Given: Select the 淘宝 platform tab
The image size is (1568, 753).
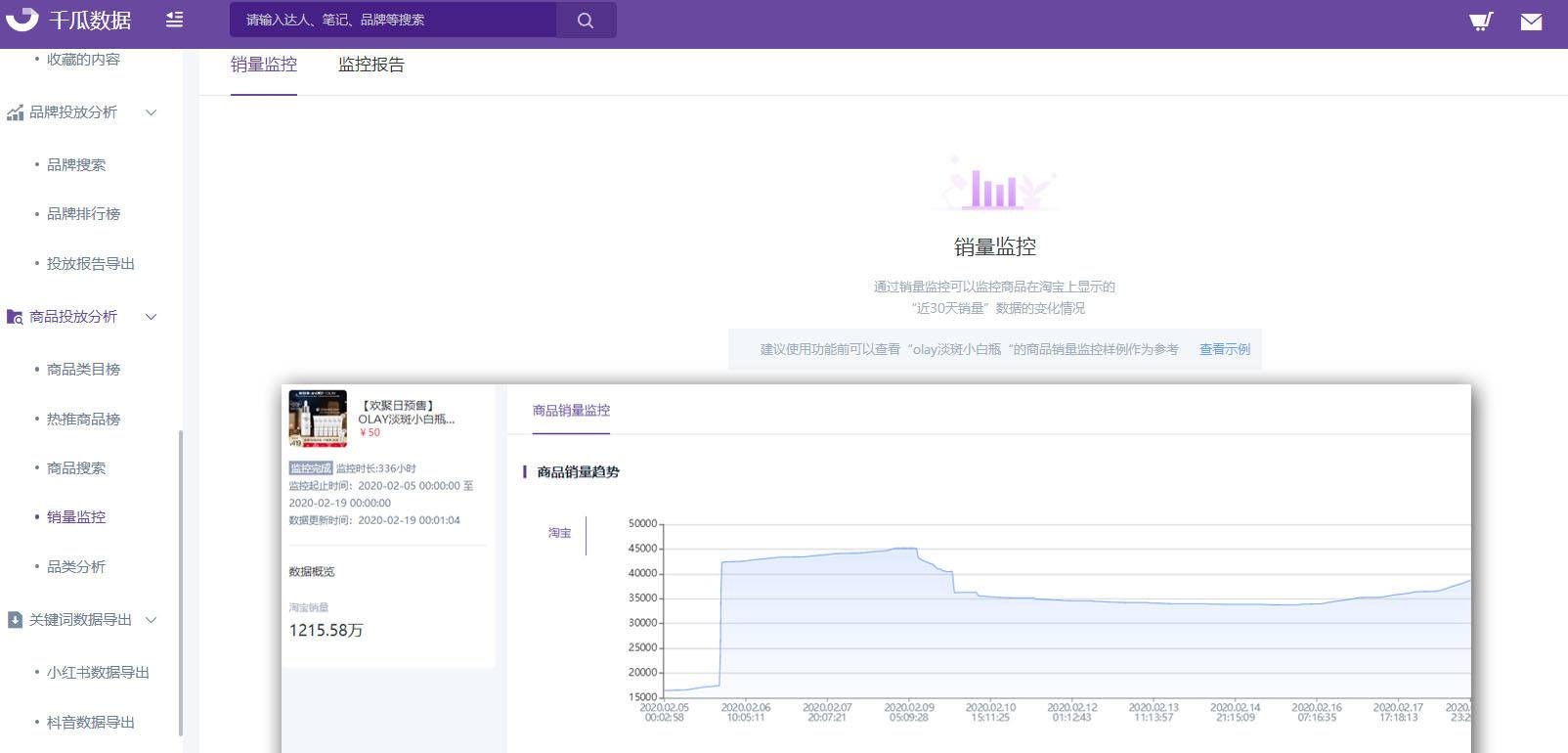Looking at the screenshot, I should 559,533.
